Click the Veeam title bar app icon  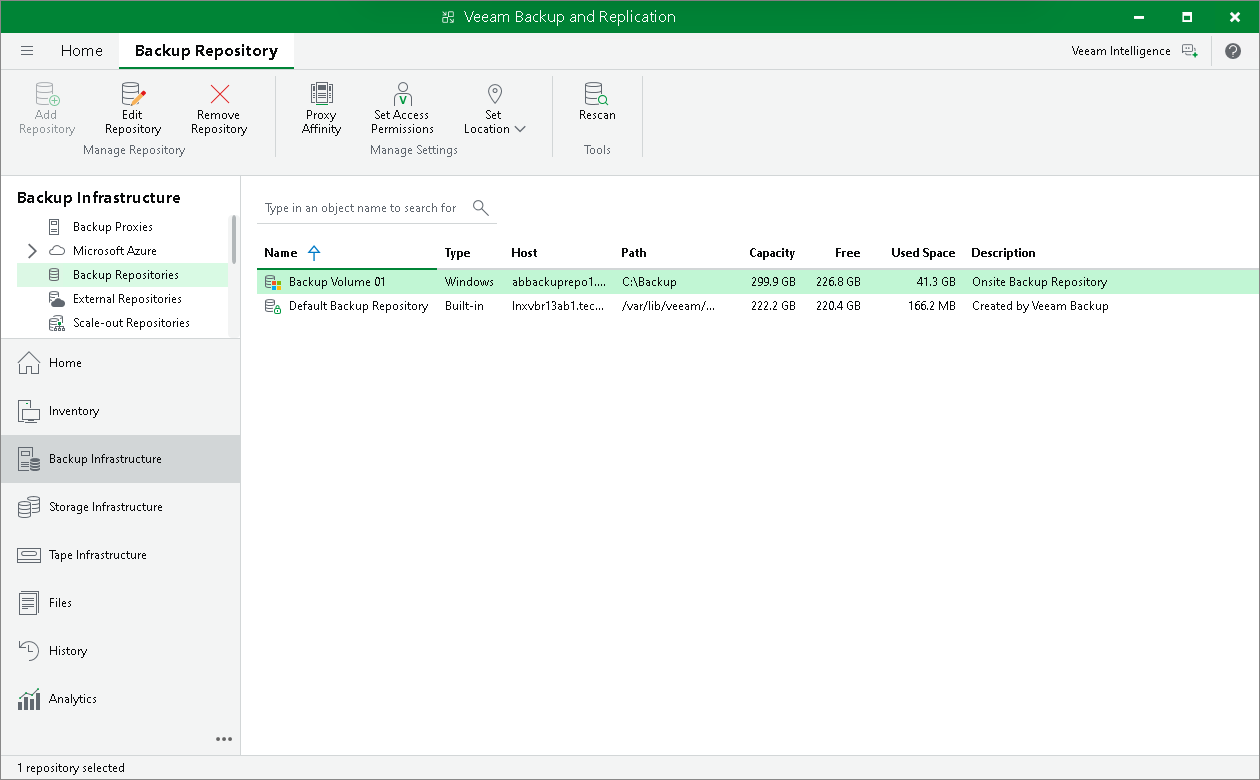pyautogui.click(x=449, y=17)
